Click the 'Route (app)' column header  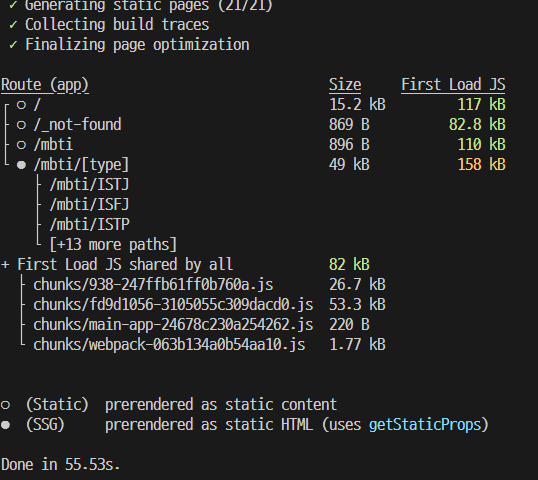pos(45,85)
